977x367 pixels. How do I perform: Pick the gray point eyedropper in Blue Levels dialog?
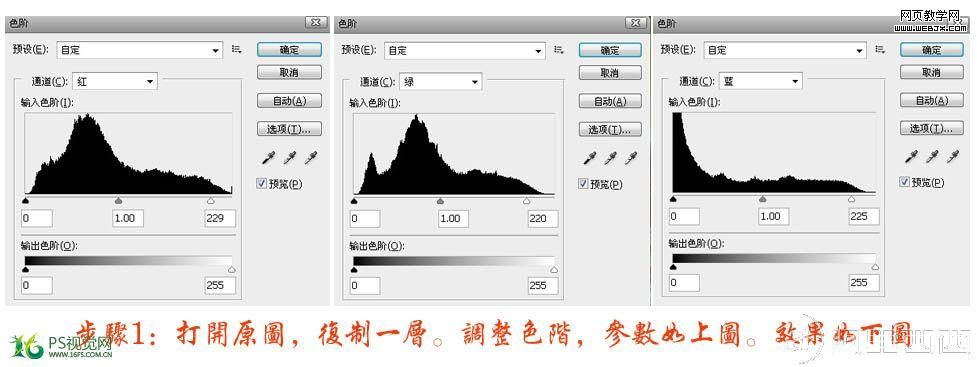point(932,156)
